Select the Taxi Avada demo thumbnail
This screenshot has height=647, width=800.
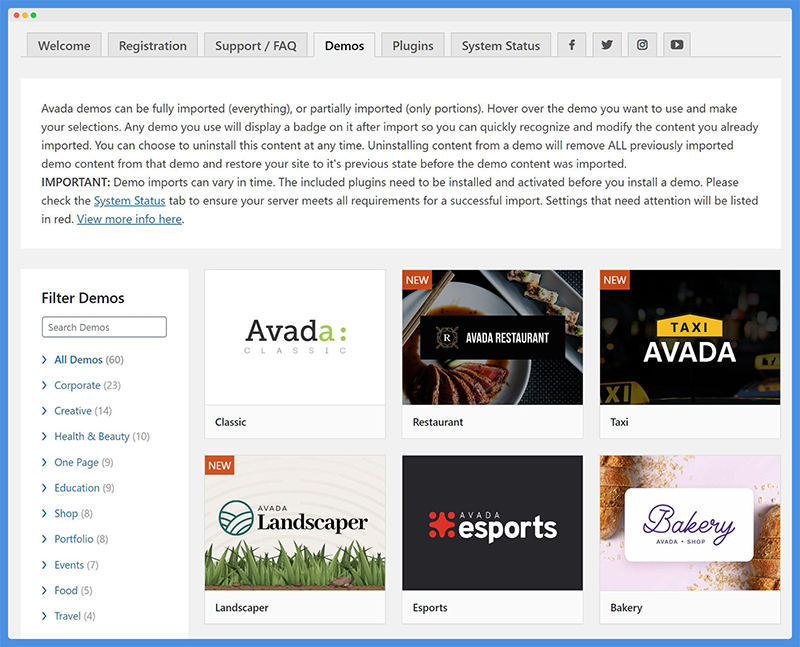tap(690, 337)
